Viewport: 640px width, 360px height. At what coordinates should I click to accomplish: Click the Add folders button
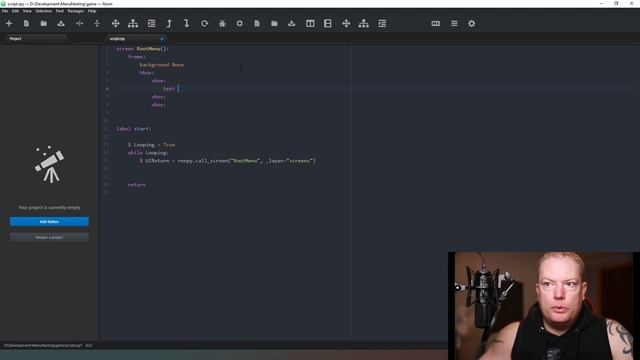pyautogui.click(x=49, y=222)
